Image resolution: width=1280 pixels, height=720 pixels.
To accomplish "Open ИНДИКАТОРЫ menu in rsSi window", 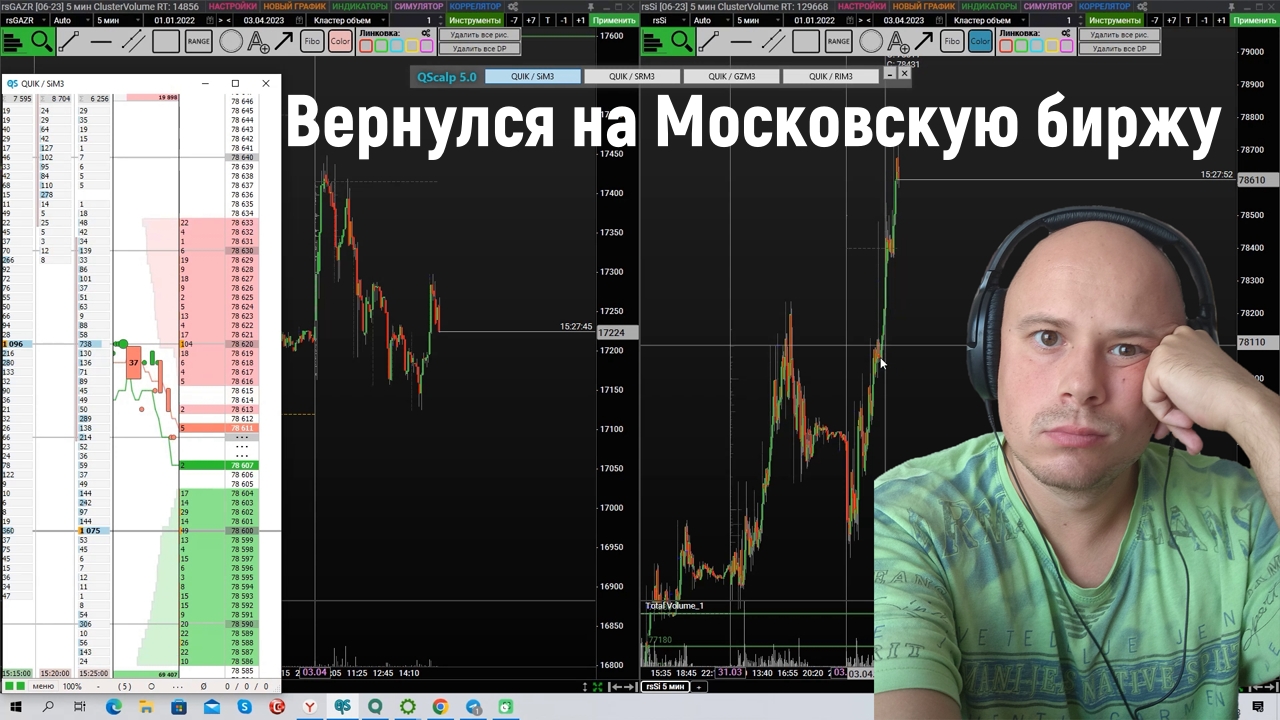I will tap(989, 6).
